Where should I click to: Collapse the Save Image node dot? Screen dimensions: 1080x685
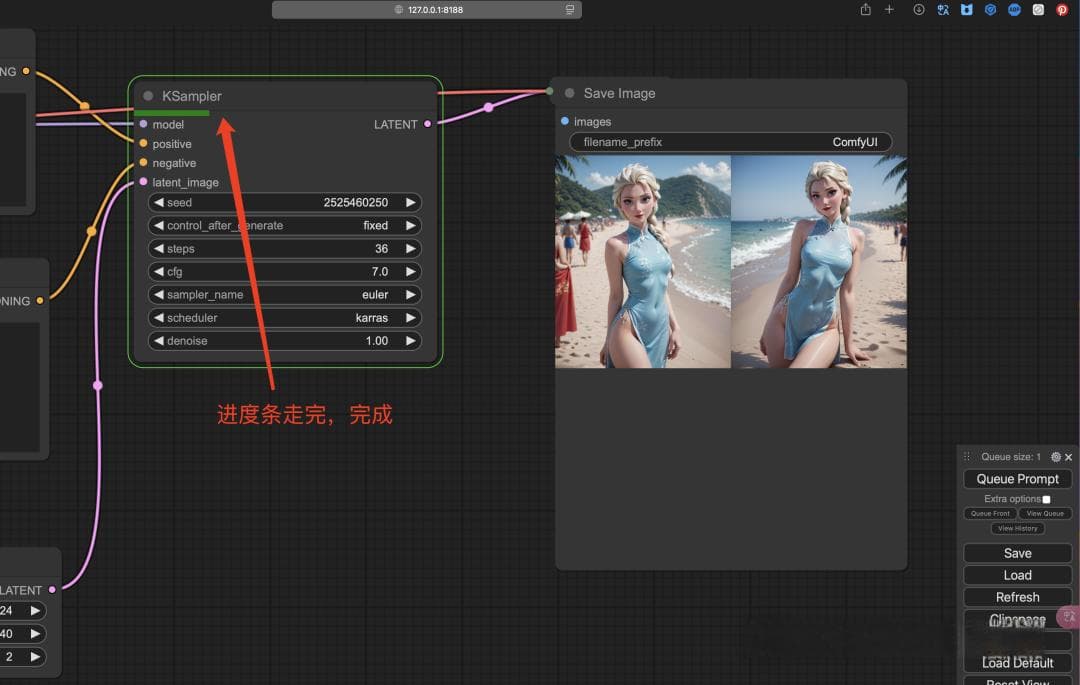pos(569,93)
